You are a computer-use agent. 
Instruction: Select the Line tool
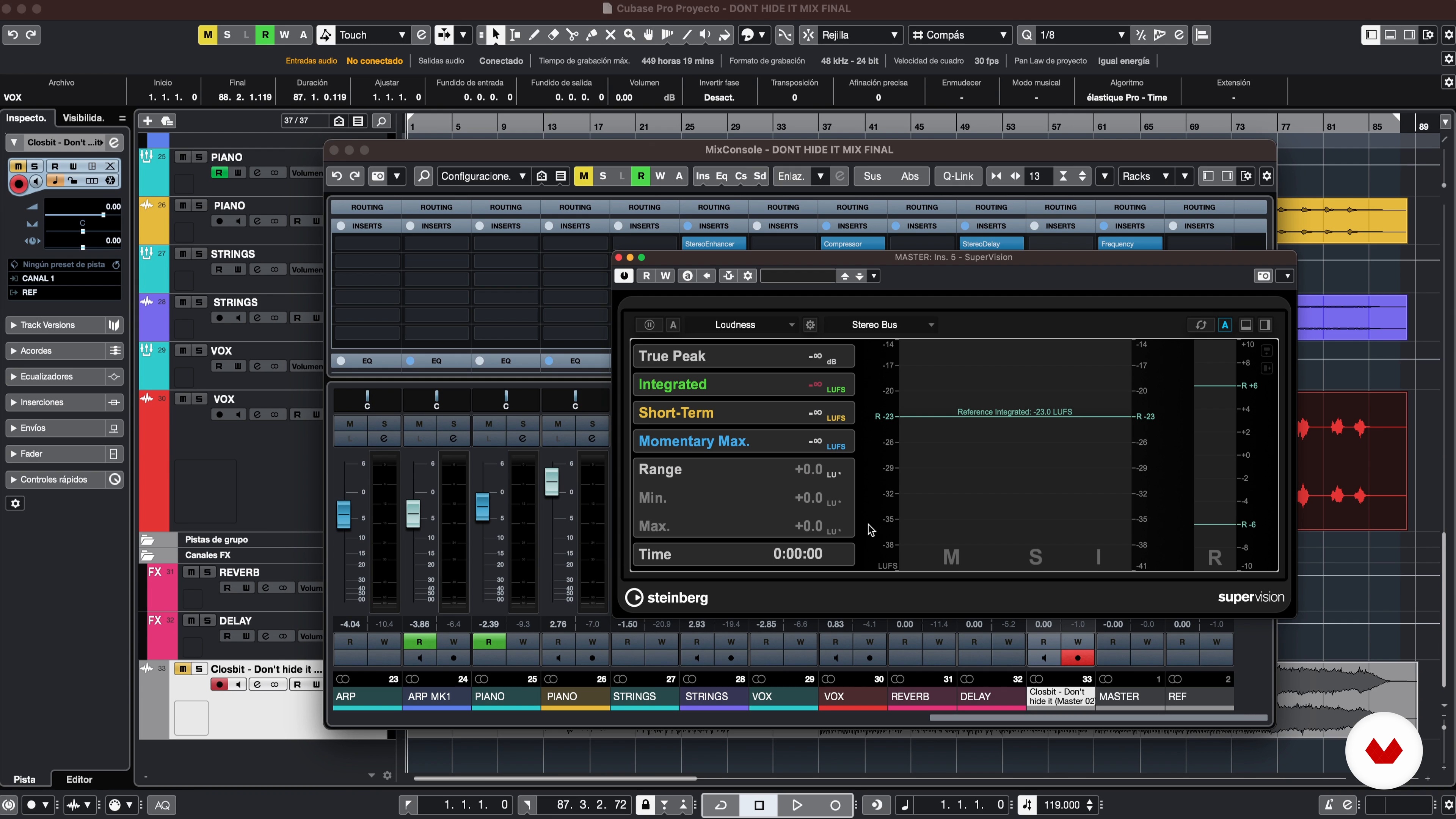pyautogui.click(x=687, y=35)
